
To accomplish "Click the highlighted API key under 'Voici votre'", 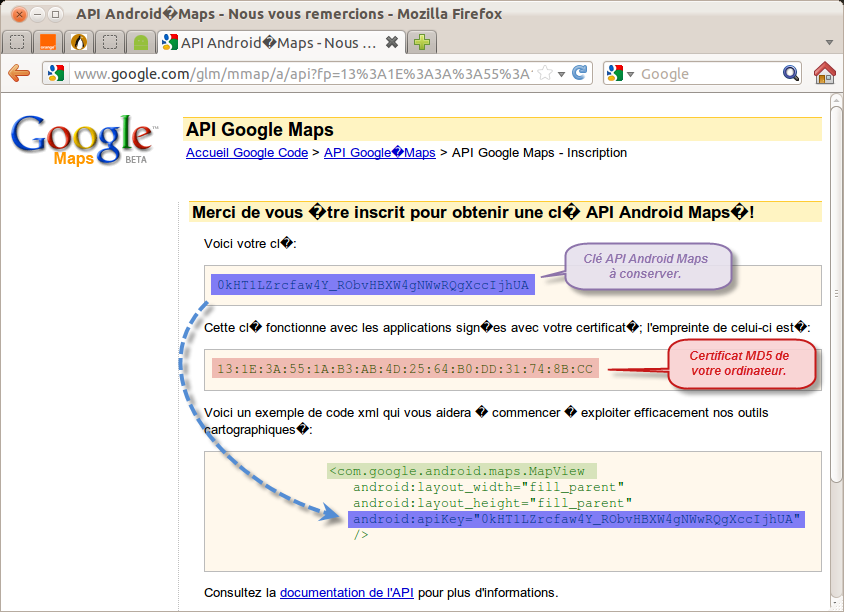I will (373, 285).
